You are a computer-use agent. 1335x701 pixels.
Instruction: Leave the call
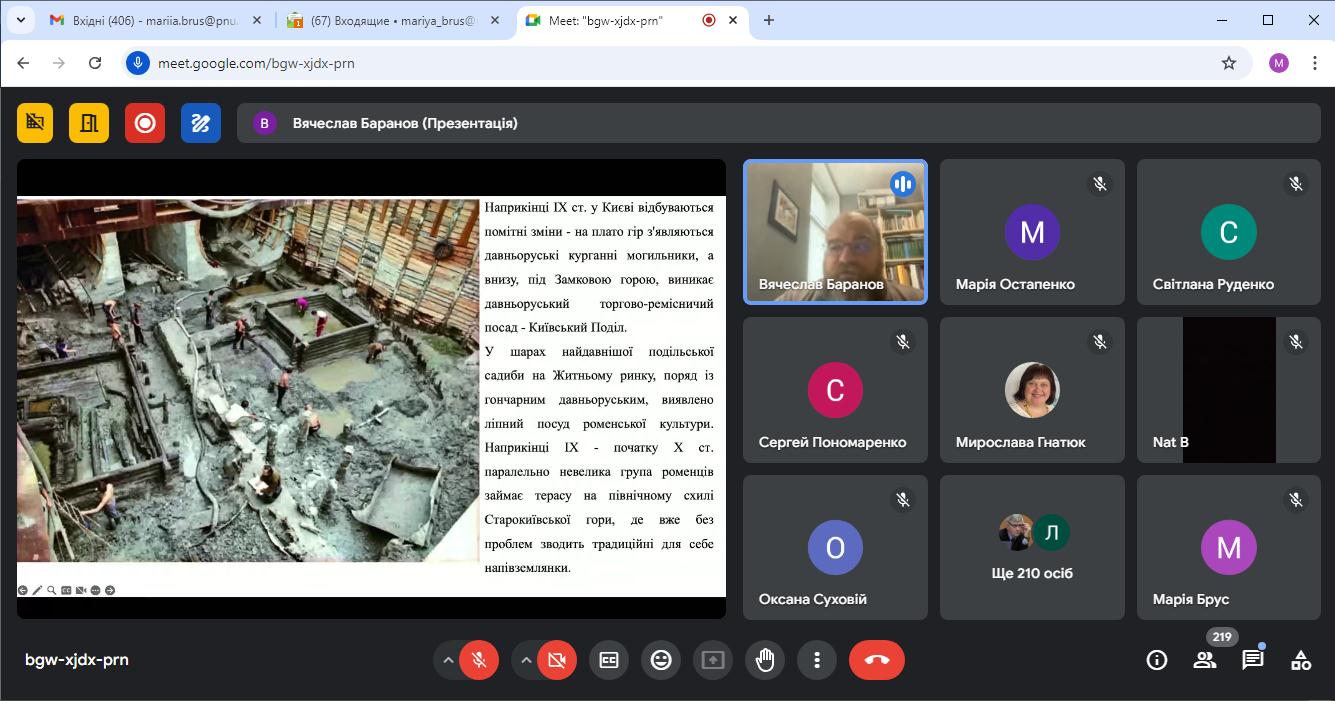877,660
